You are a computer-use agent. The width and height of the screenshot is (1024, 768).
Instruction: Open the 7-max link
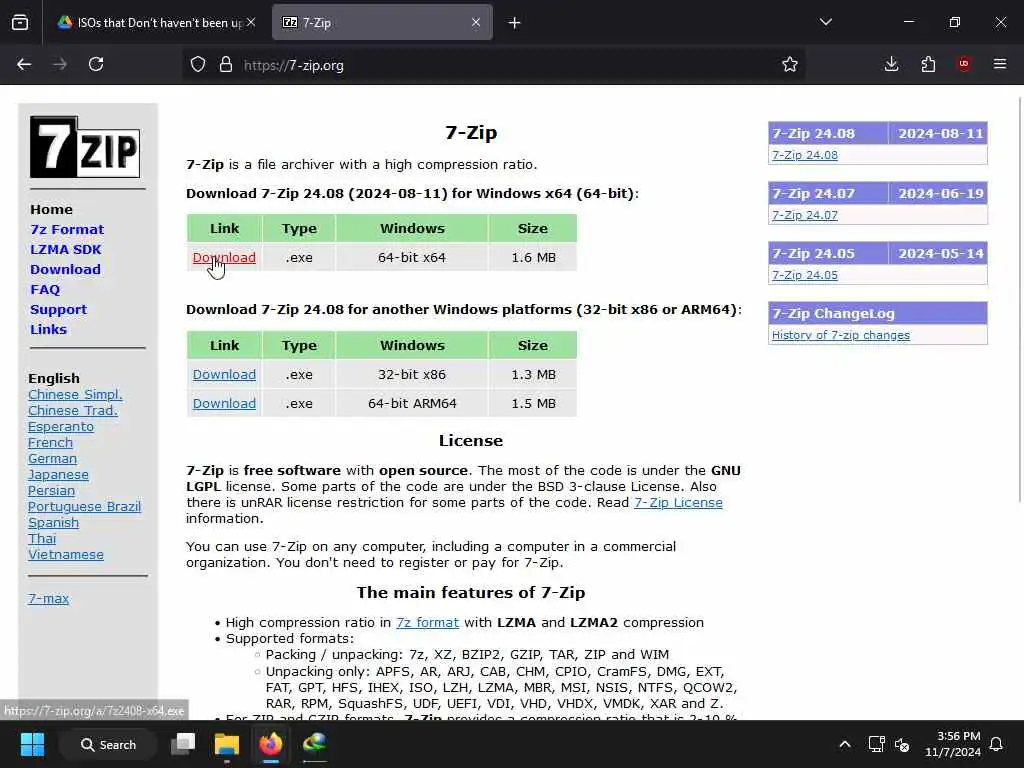(x=48, y=598)
